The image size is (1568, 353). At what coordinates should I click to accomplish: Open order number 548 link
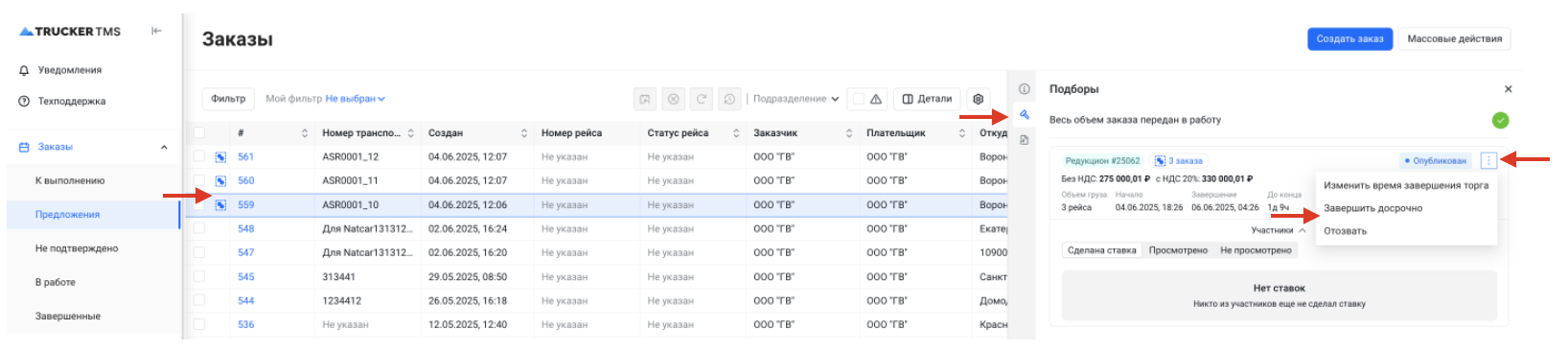pos(246,228)
